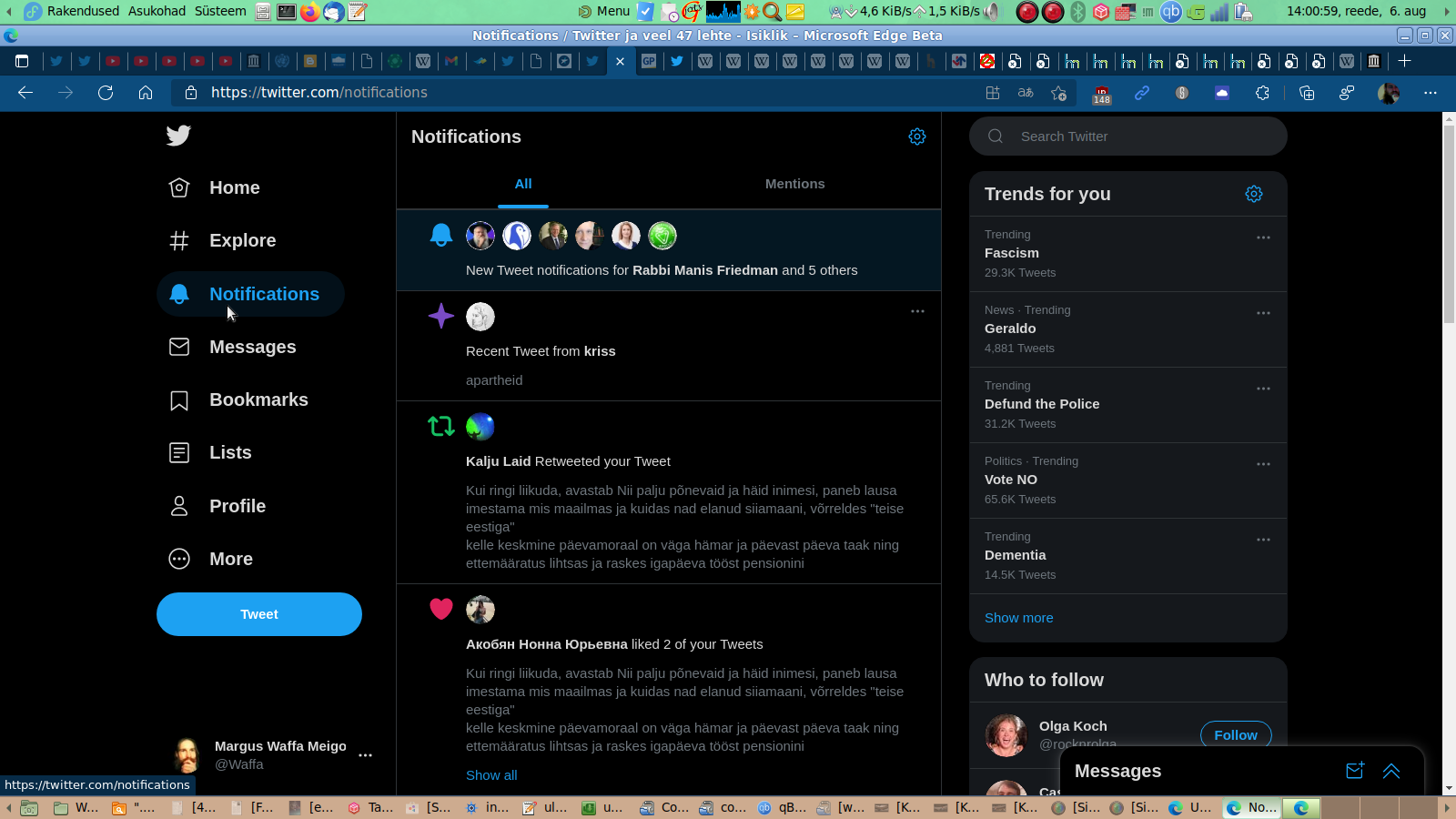This screenshot has height=819, width=1456.
Task: Open the Süsteem system menu
Action: (x=220, y=11)
